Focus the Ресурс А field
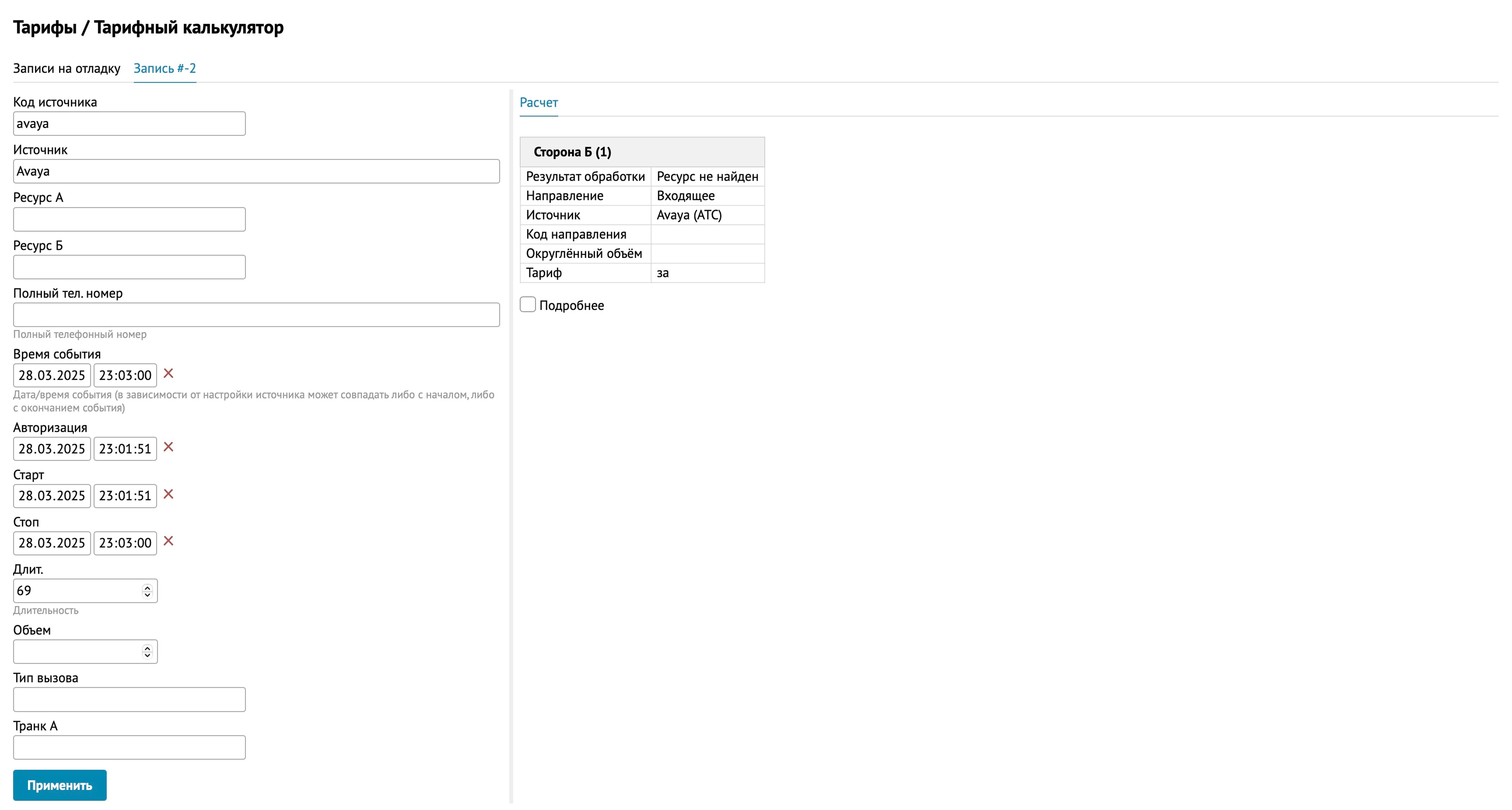This screenshot has width=1512, height=810. click(129, 219)
